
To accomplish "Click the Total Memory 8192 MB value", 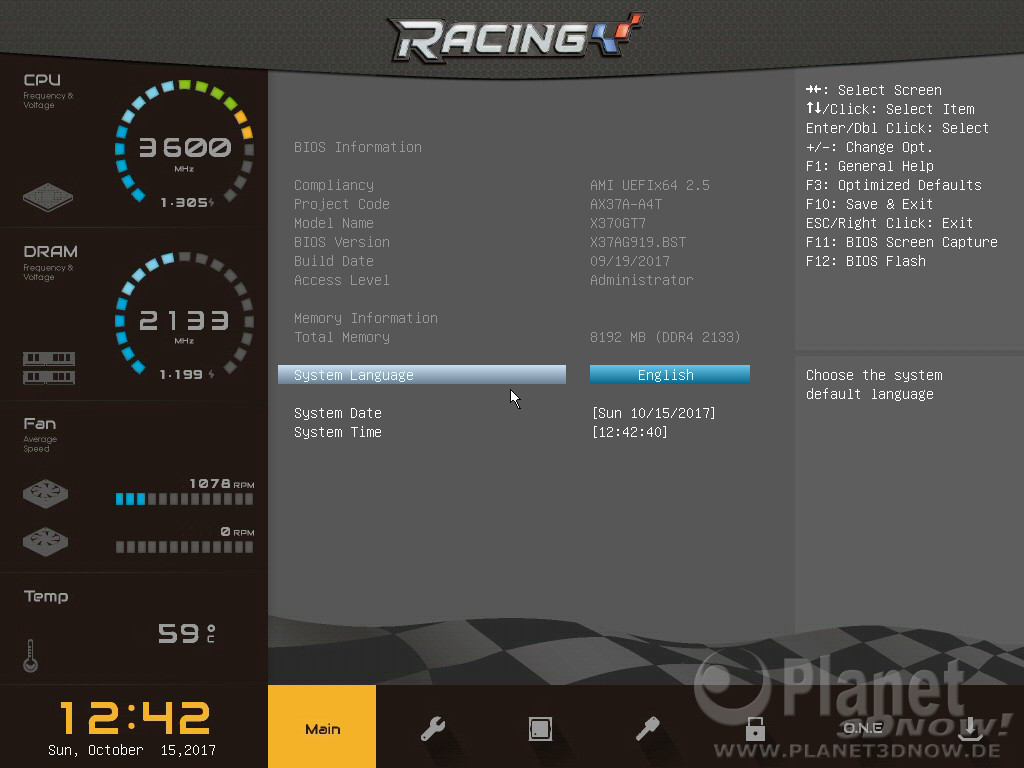I will tap(665, 338).
